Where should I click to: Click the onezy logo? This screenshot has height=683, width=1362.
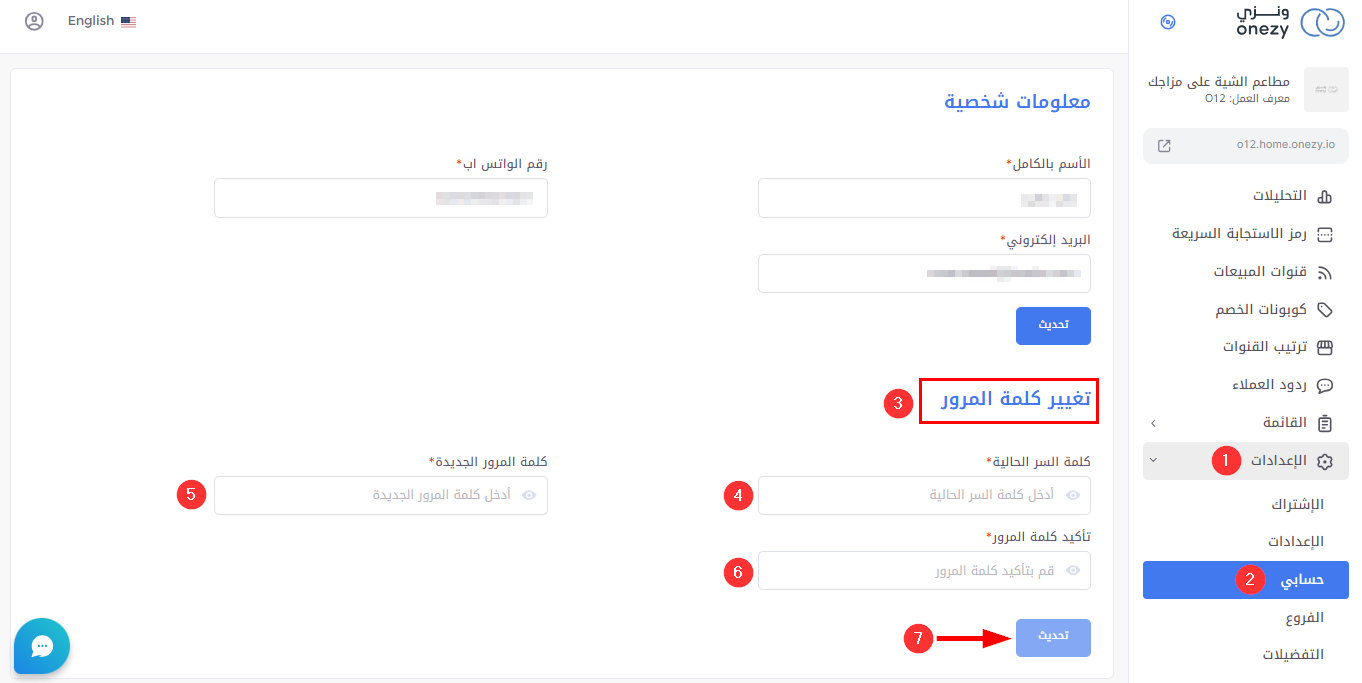(x=1291, y=22)
